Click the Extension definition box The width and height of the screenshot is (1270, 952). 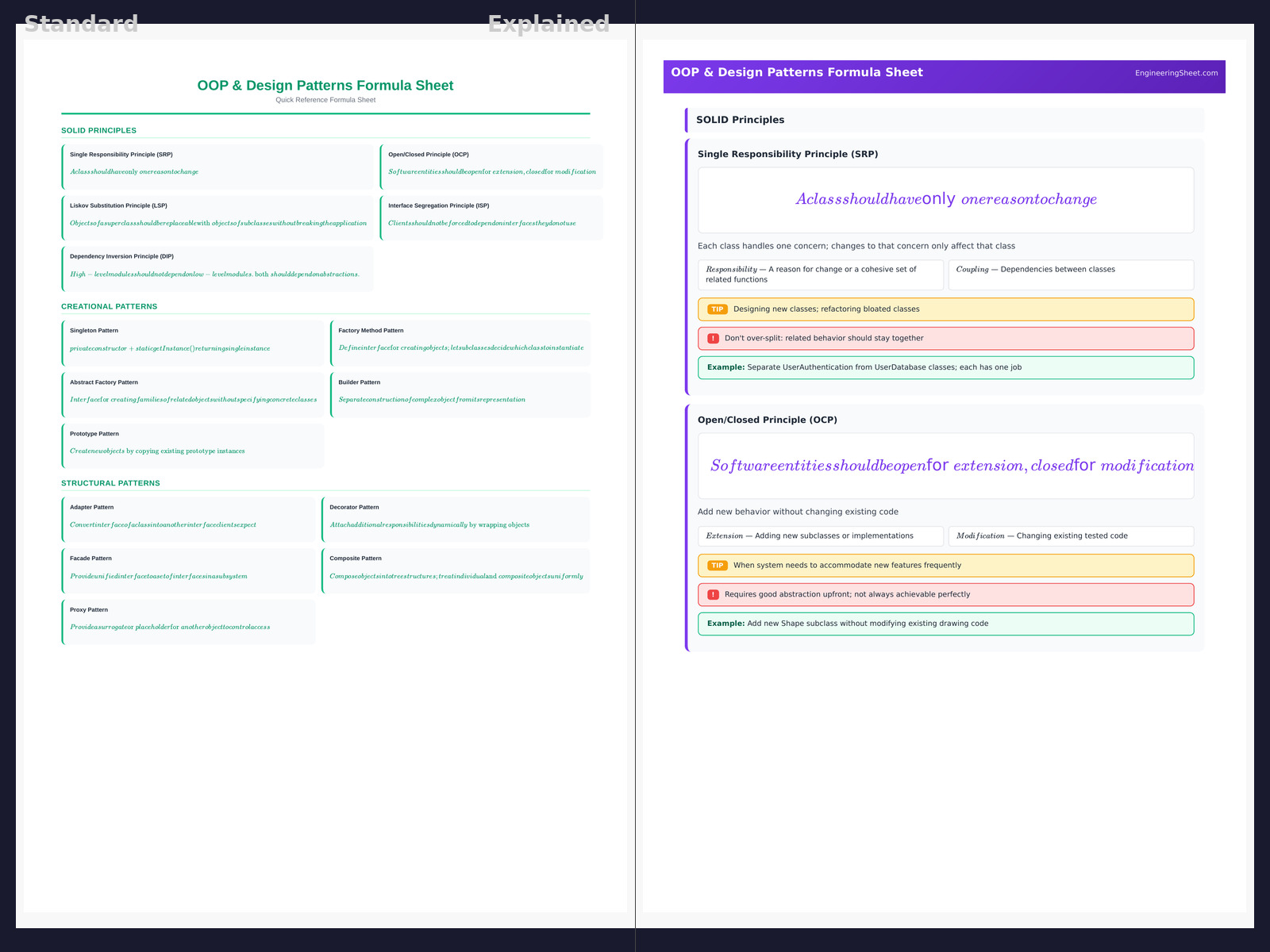tap(821, 536)
